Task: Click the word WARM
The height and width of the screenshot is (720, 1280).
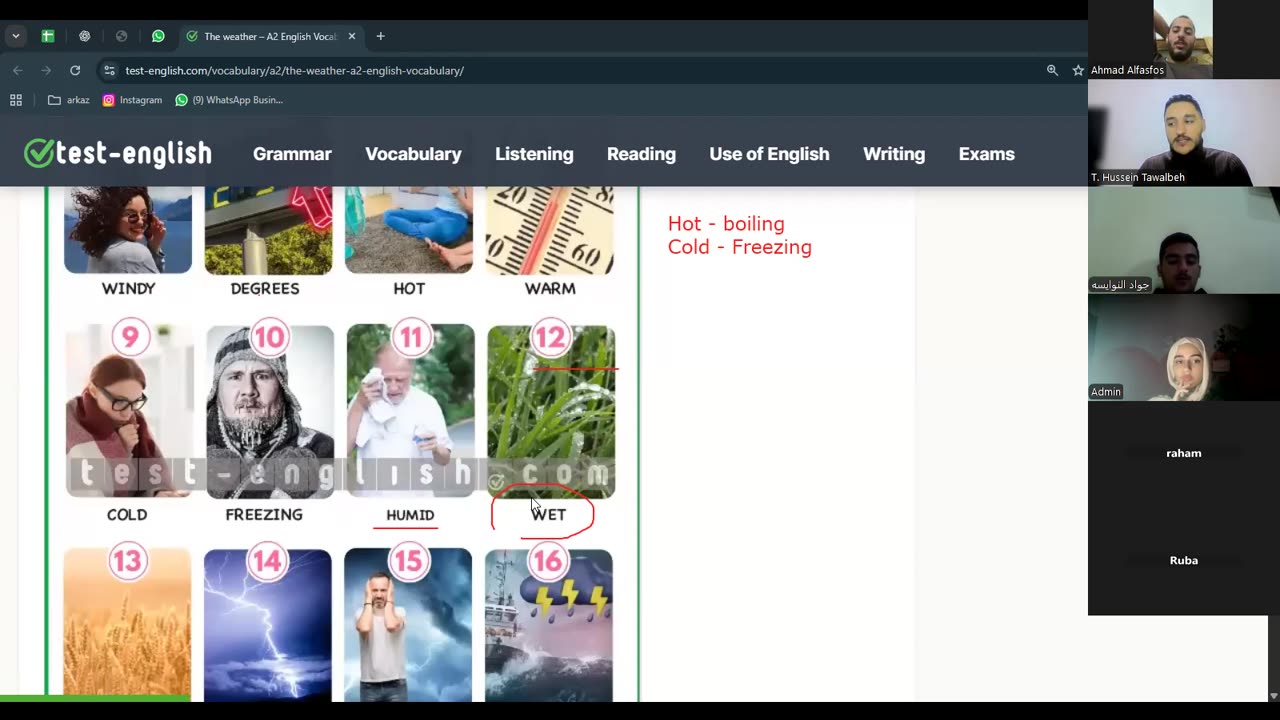Action: click(550, 288)
